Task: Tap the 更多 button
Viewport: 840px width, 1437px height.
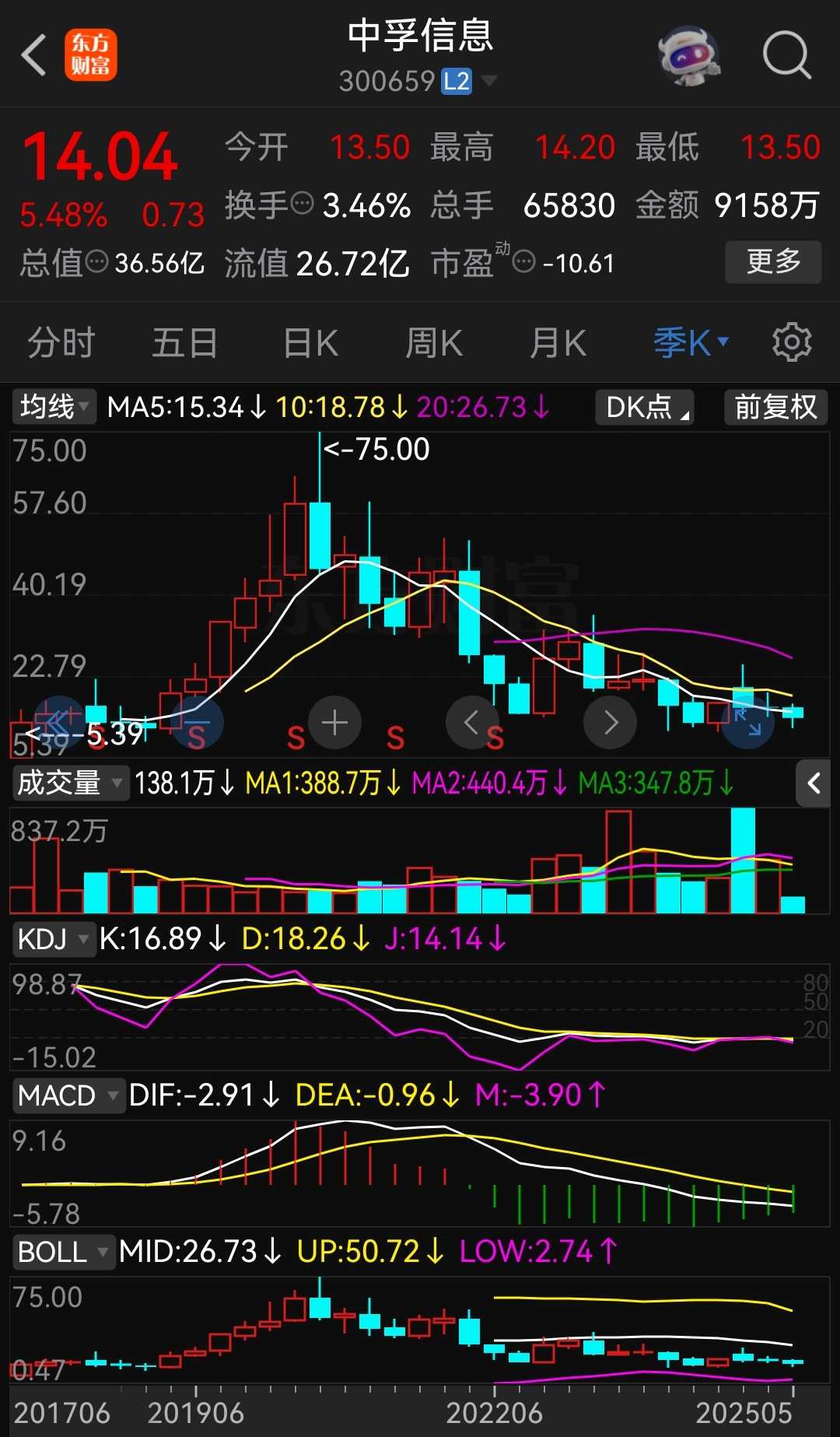Action: tap(773, 261)
